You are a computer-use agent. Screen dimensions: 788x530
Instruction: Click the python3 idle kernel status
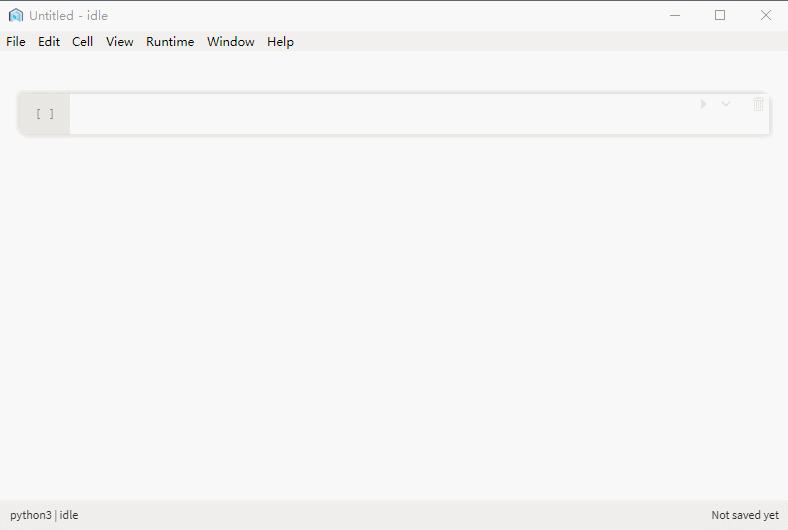pos(44,515)
